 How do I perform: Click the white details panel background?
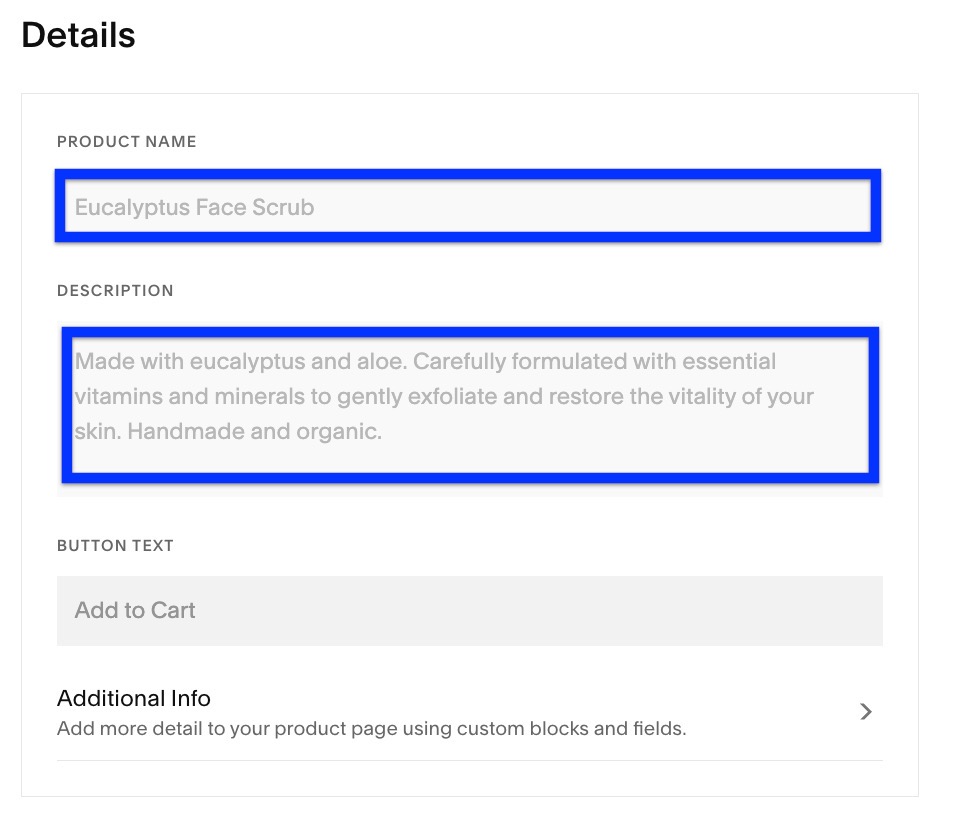pyautogui.click(x=468, y=510)
